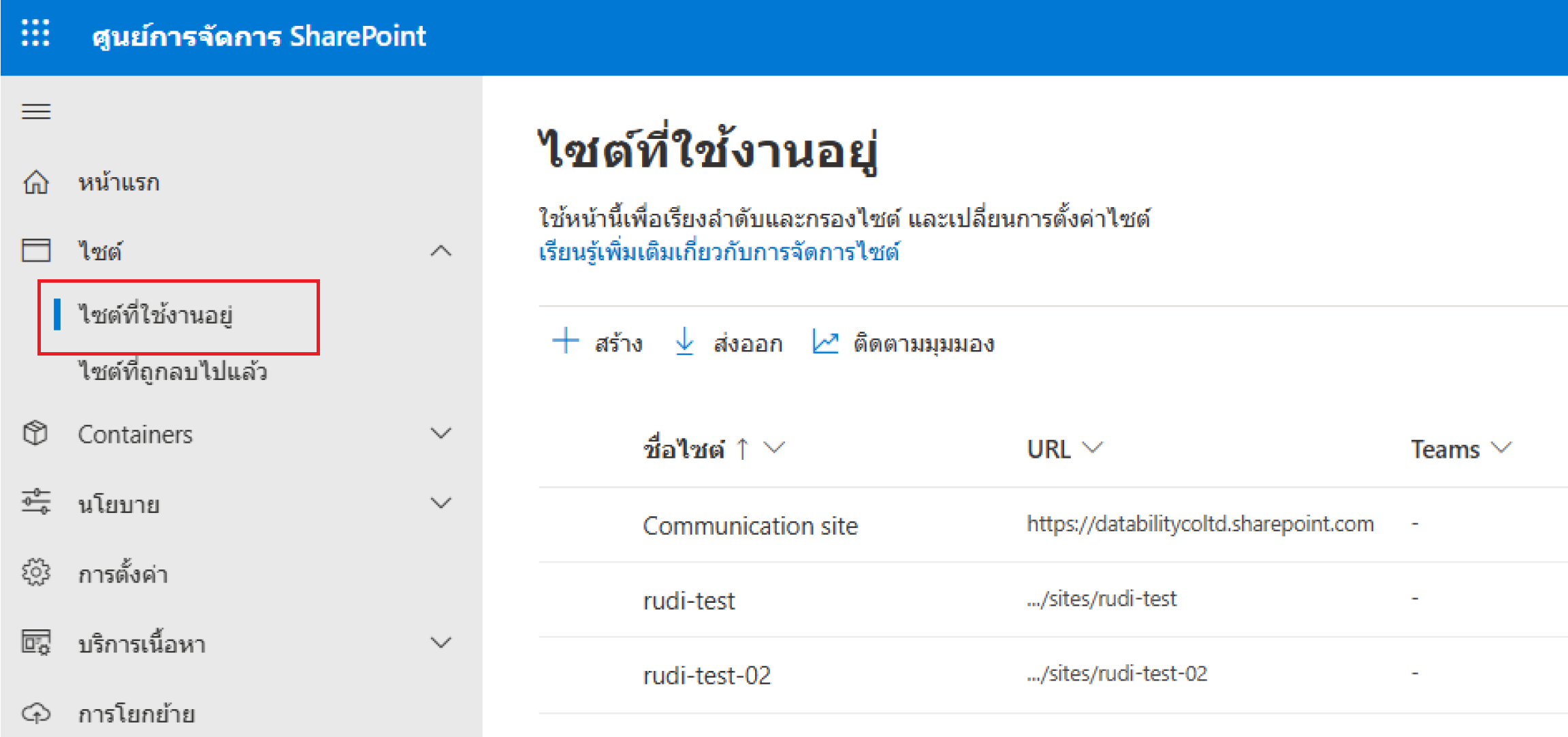Open การโยกย้าย in the sidebar
This screenshot has height=737, width=1568.
(136, 713)
